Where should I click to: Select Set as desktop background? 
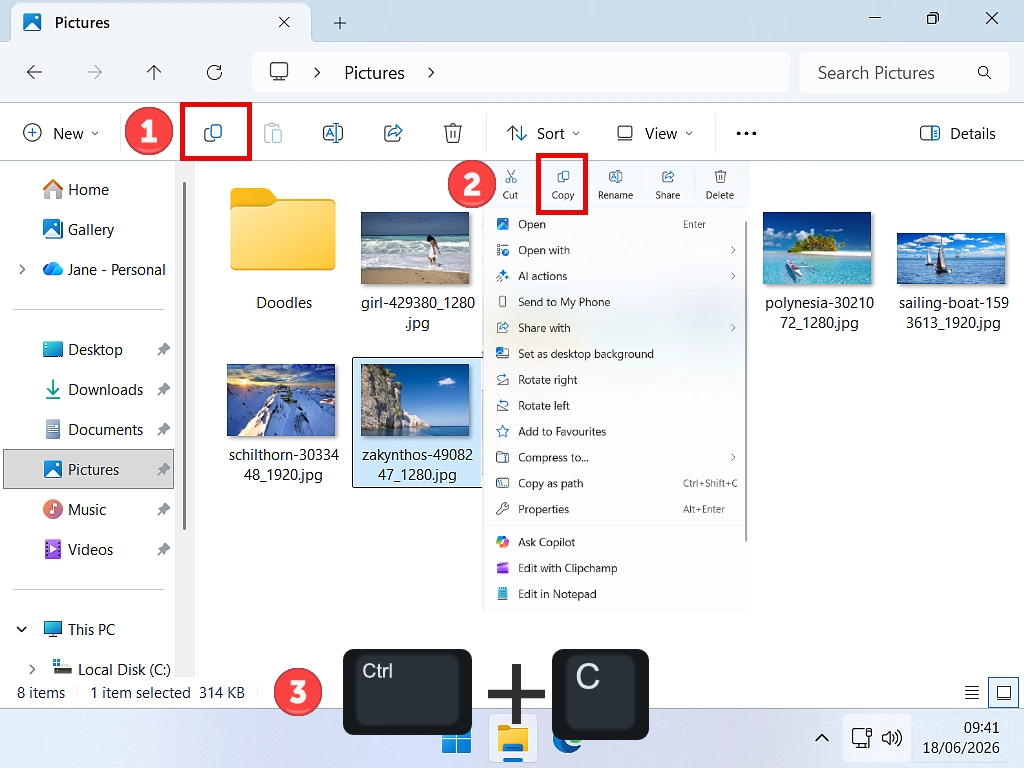coord(616,354)
